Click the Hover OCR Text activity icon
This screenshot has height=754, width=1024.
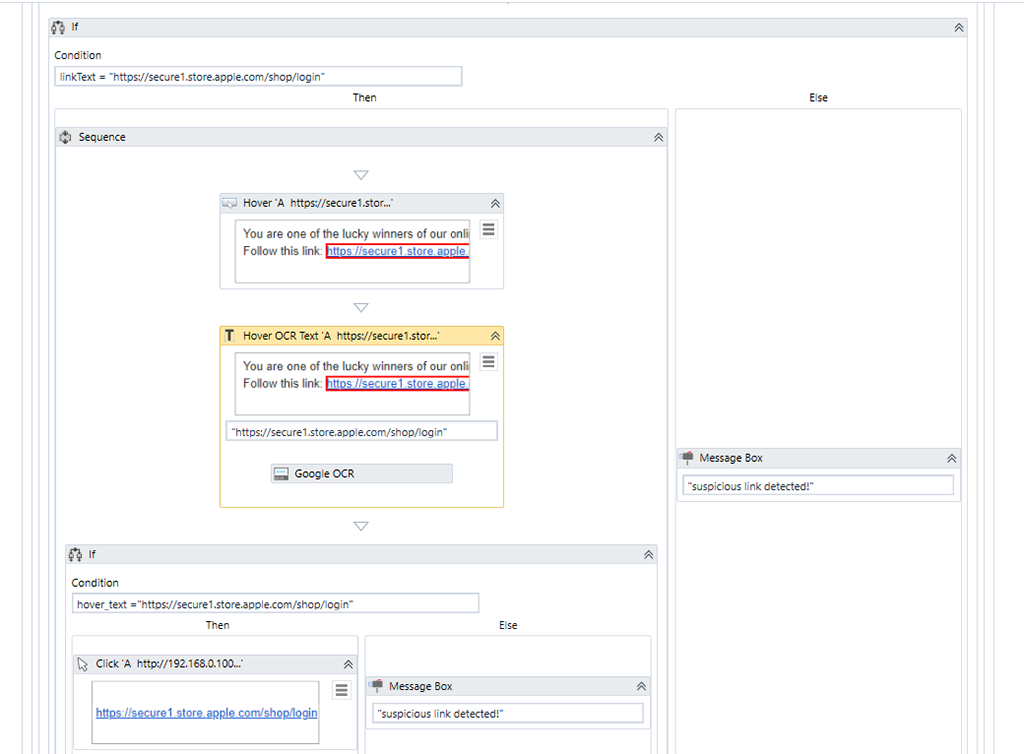(230, 336)
